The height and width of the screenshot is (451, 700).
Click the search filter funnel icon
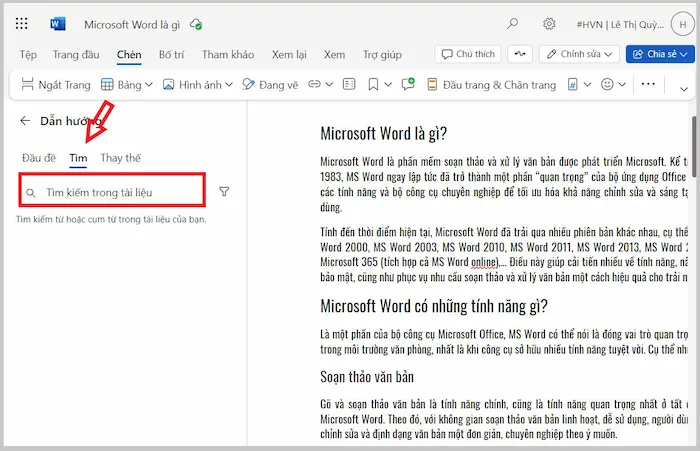pyautogui.click(x=224, y=191)
